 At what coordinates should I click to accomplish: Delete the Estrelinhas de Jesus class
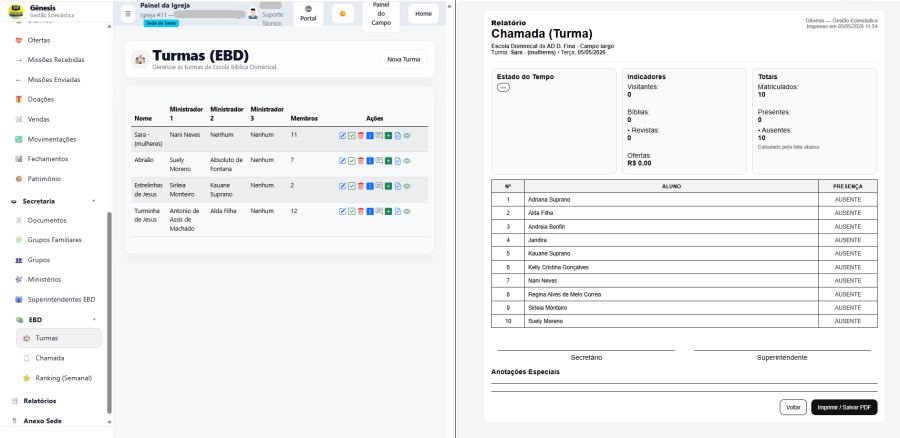[x=360, y=186]
